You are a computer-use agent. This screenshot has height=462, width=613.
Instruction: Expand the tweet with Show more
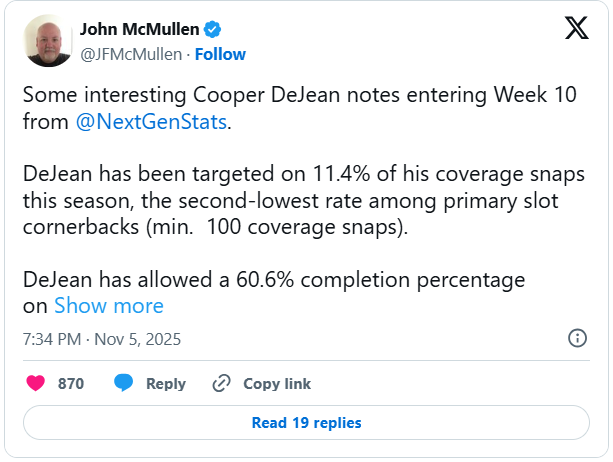pos(108,305)
